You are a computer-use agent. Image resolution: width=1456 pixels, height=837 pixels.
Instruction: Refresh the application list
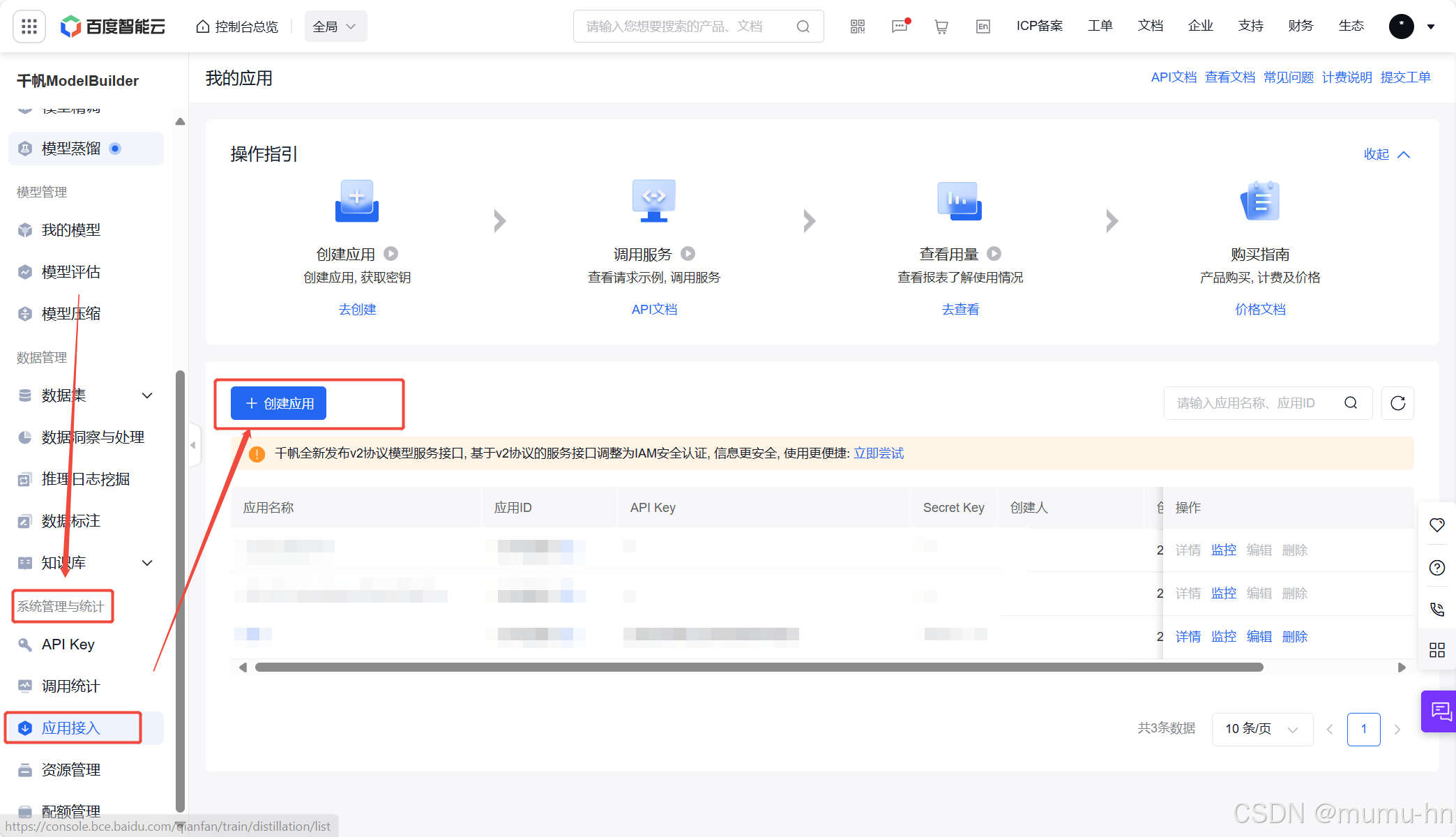1397,403
